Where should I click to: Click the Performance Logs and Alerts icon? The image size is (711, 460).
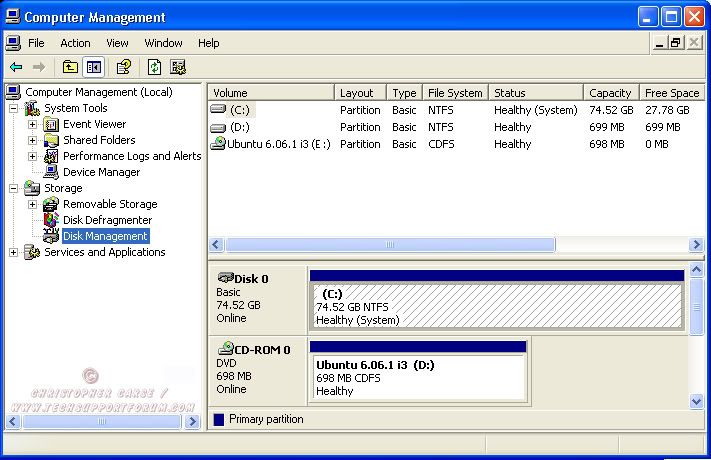(51, 156)
